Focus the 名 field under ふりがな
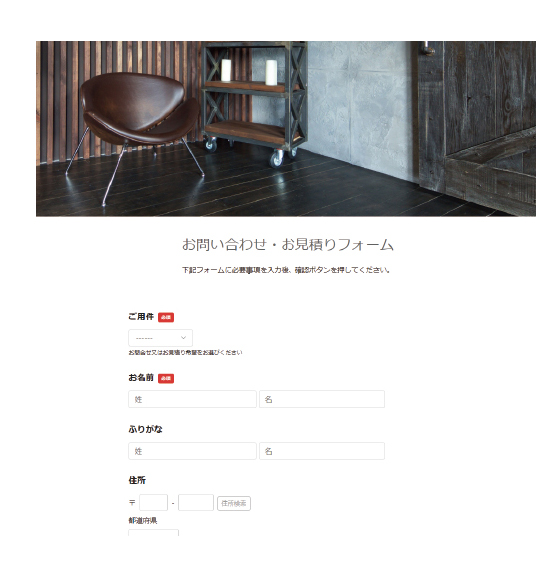 point(322,451)
